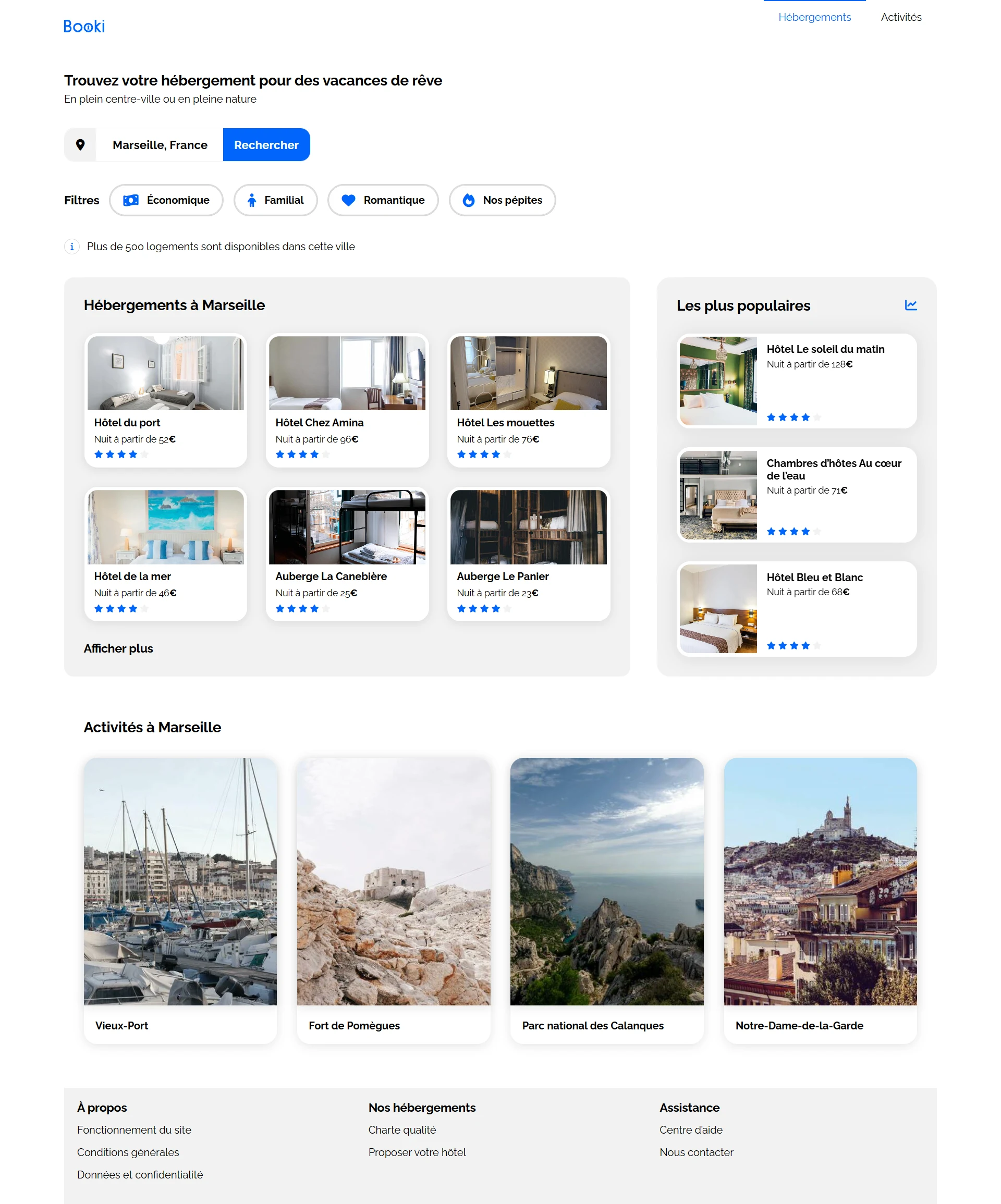Open Conditions générales footer link

(128, 1152)
